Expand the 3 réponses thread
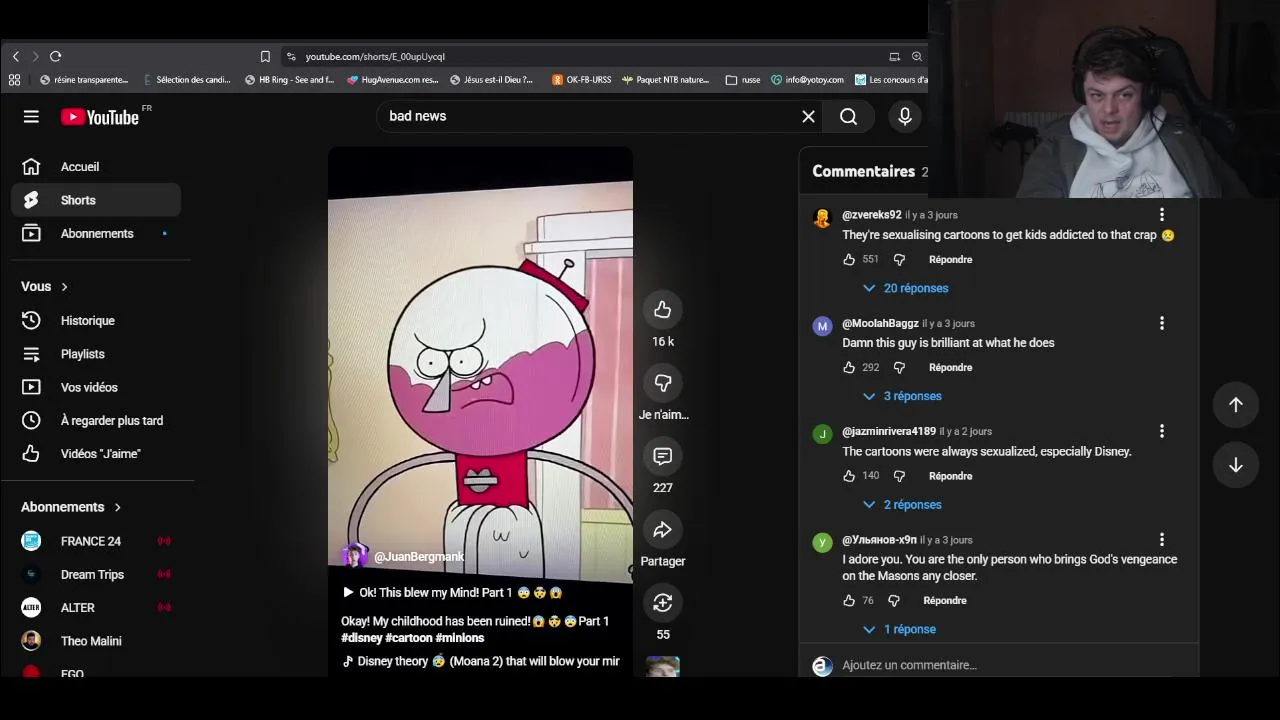The image size is (1280, 720). [x=903, y=396]
